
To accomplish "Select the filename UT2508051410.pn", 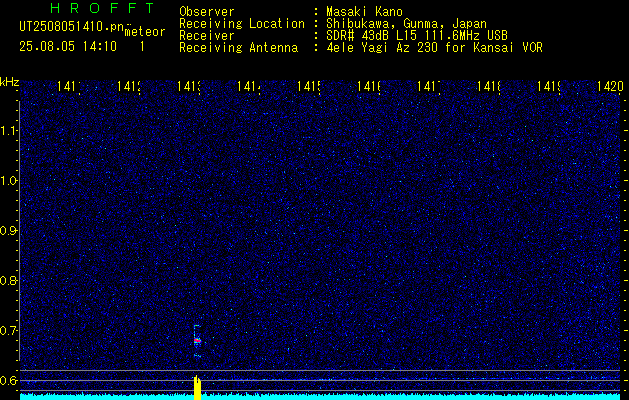I will [72, 26].
